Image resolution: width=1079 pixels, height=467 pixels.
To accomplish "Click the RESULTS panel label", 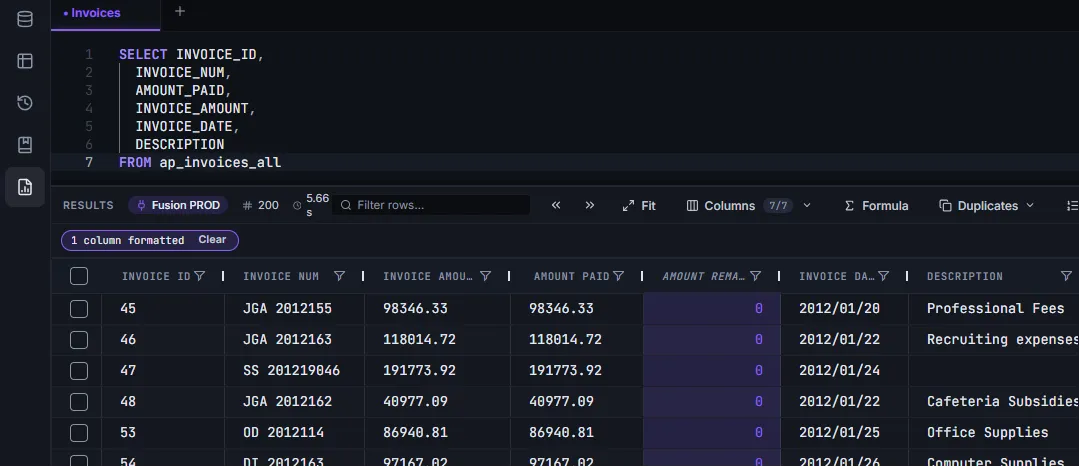I will (x=88, y=205).
